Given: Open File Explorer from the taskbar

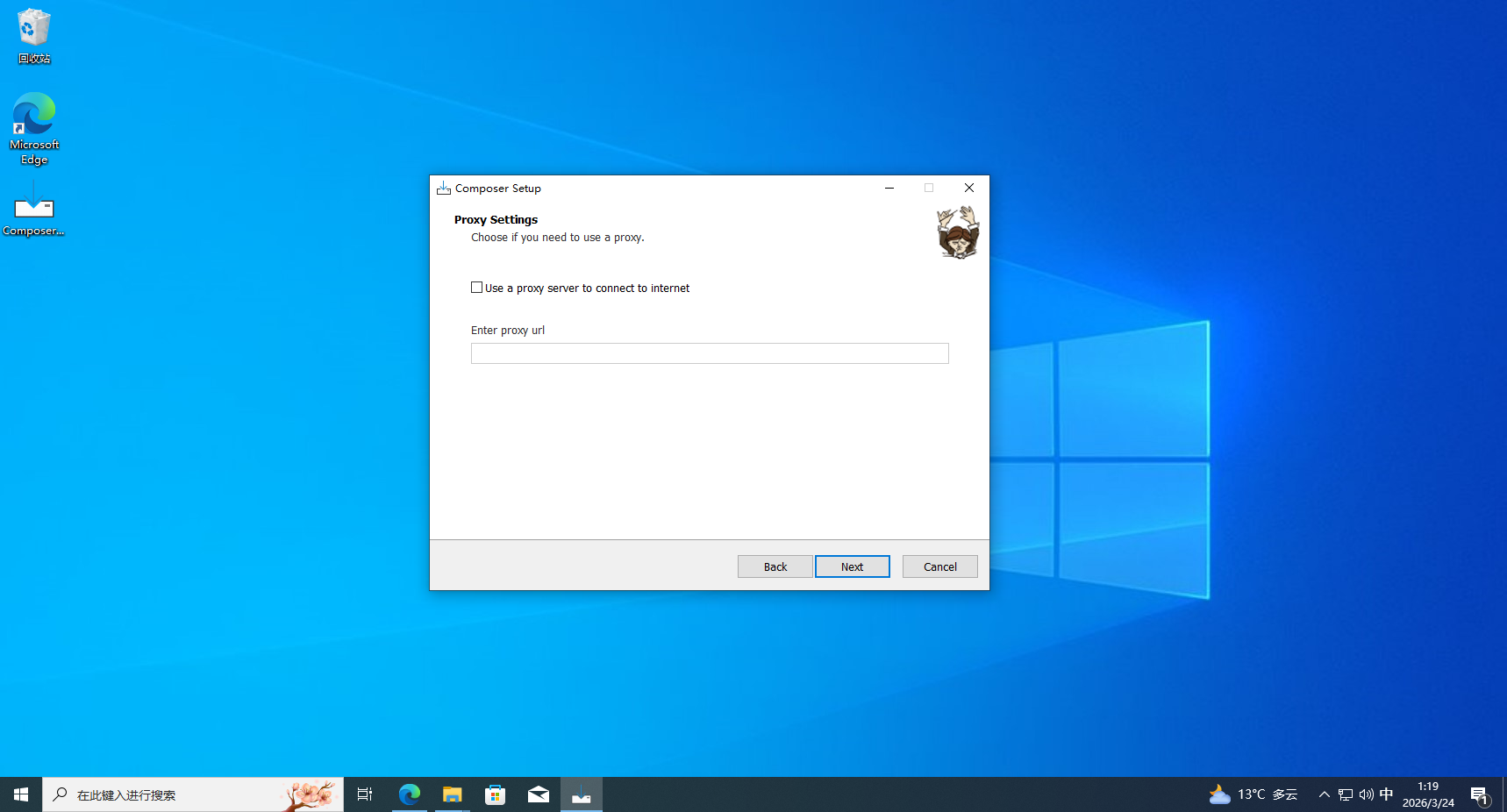Looking at the screenshot, I should coord(452,794).
